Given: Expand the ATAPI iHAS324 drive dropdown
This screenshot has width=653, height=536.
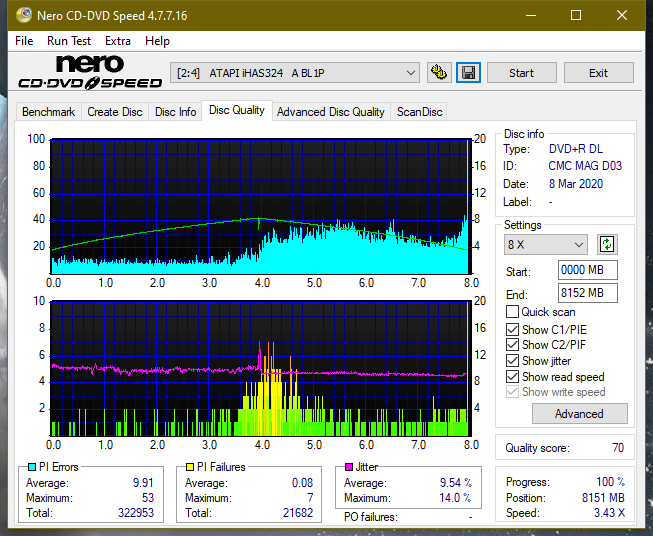Looking at the screenshot, I should click(x=295, y=73).
